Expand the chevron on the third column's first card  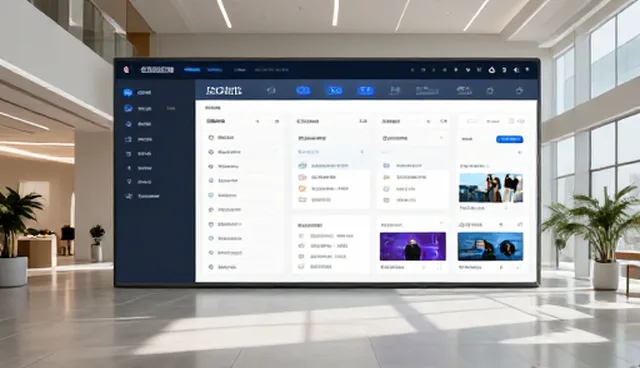[x=441, y=138]
